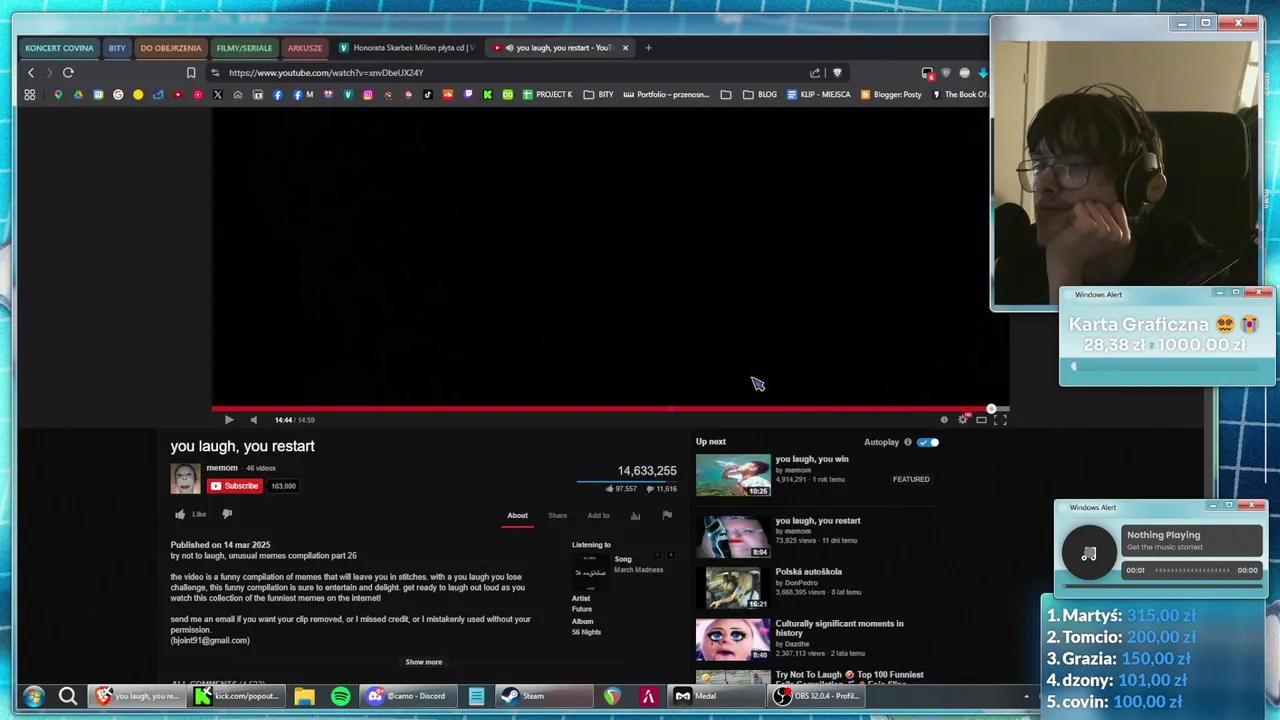The width and height of the screenshot is (1280, 720).
Task: Open 'you laugh, you win' video thumbnail
Action: [733, 475]
